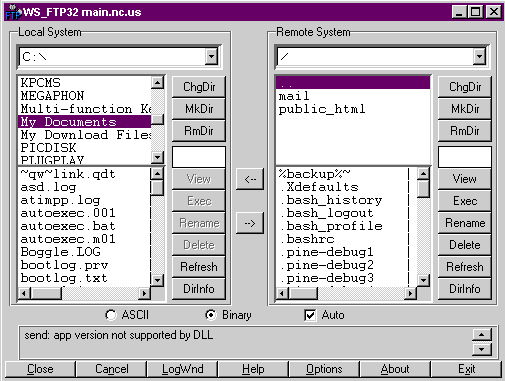
Task: Select the remote mail directory
Action: [x=353, y=96]
